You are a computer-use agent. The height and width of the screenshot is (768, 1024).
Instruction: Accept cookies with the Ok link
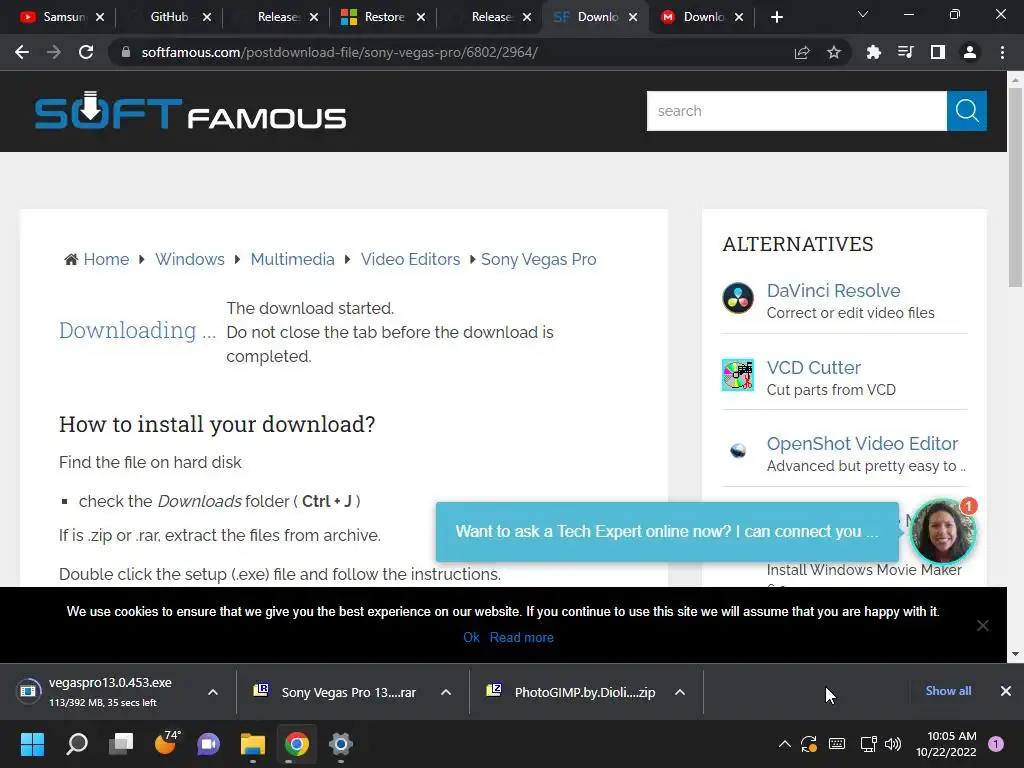tap(472, 637)
